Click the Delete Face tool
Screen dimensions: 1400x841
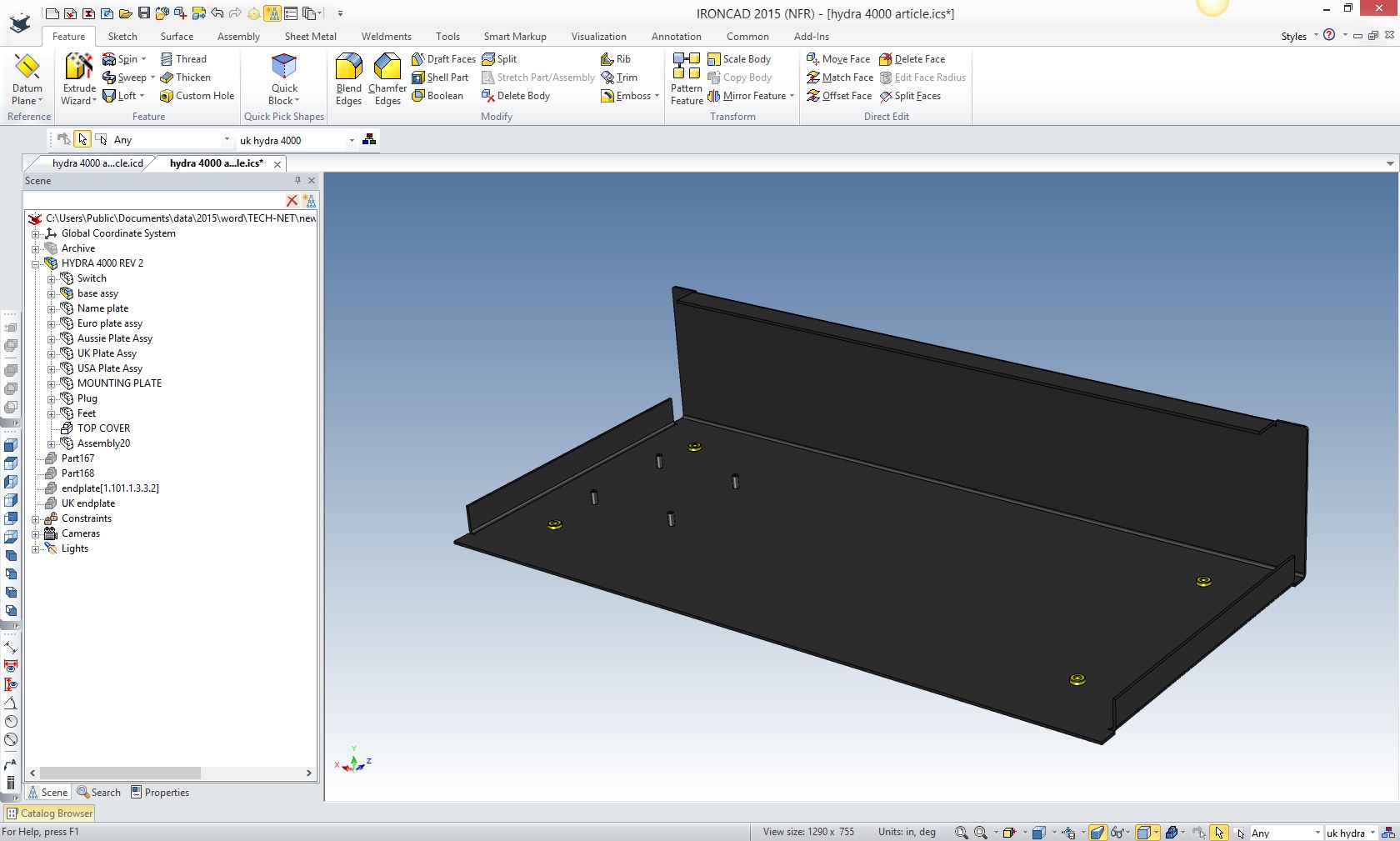(x=912, y=59)
